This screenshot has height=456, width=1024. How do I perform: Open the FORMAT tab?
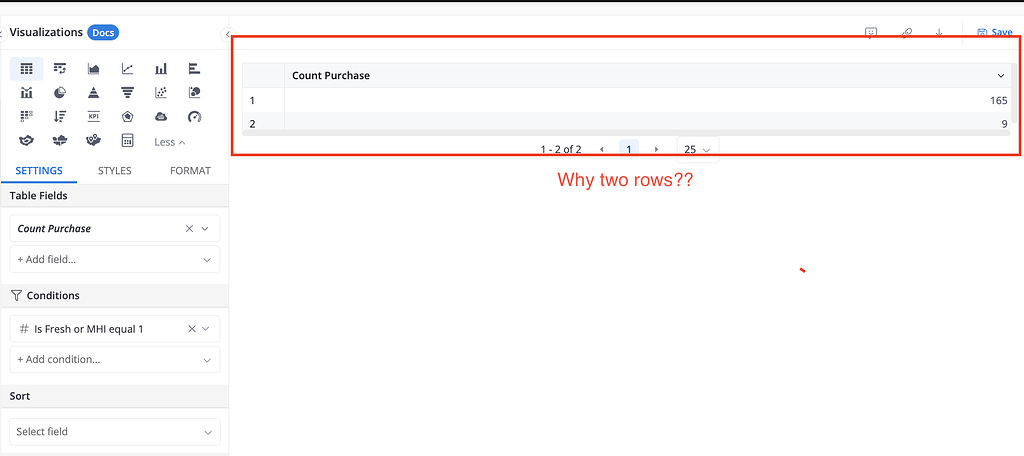[x=190, y=171]
